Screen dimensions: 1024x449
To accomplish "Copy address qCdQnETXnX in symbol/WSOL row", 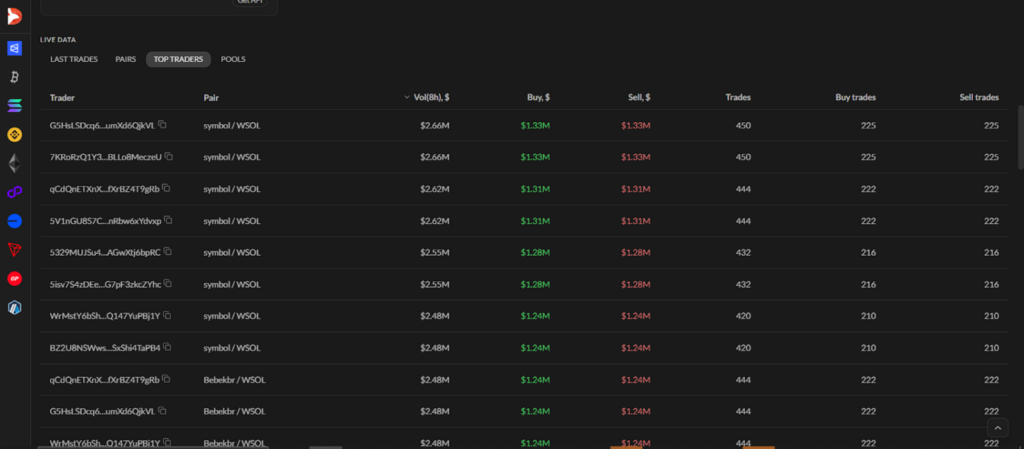I will click(166, 188).
